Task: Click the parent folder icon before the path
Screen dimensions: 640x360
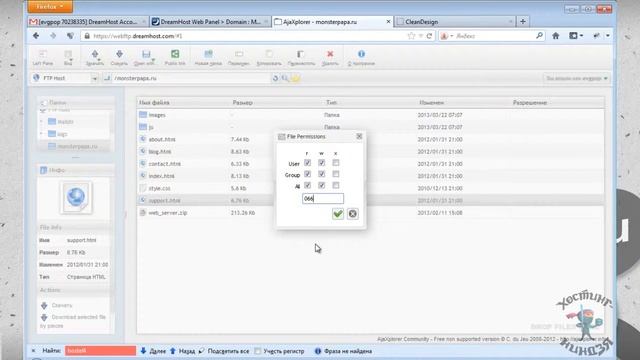Action: 107,78
